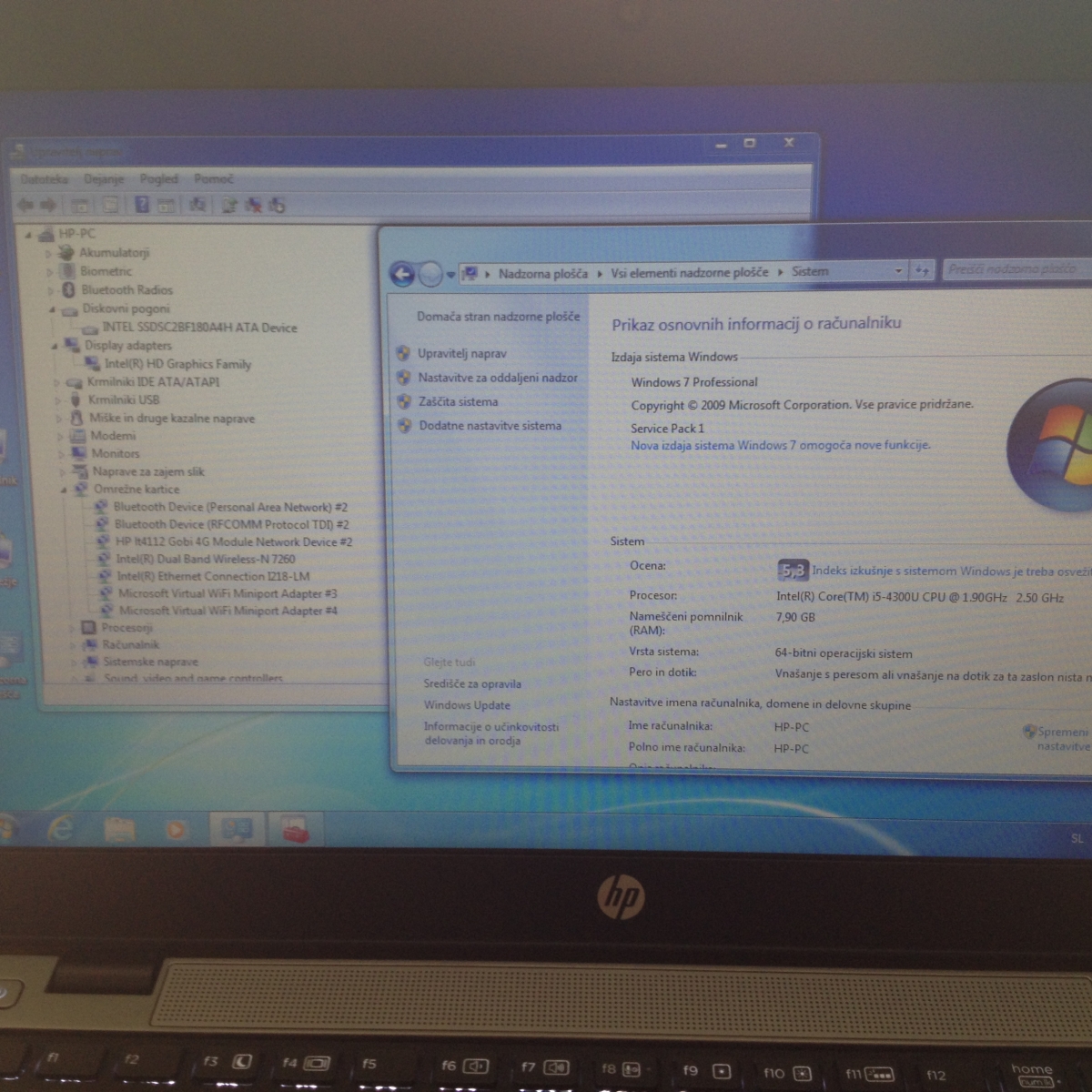The height and width of the screenshot is (1092, 1092).
Task: Collapse the Omrežne kartice tree node
Action: pos(65,490)
